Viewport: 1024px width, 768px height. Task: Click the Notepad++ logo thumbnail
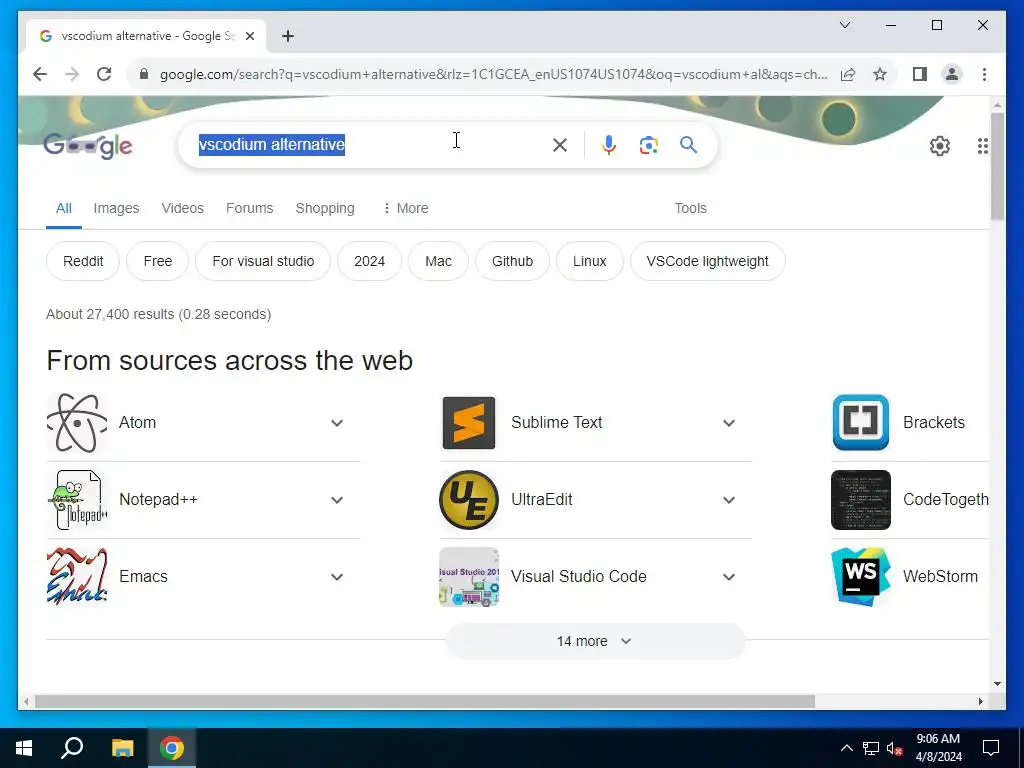[x=77, y=500]
